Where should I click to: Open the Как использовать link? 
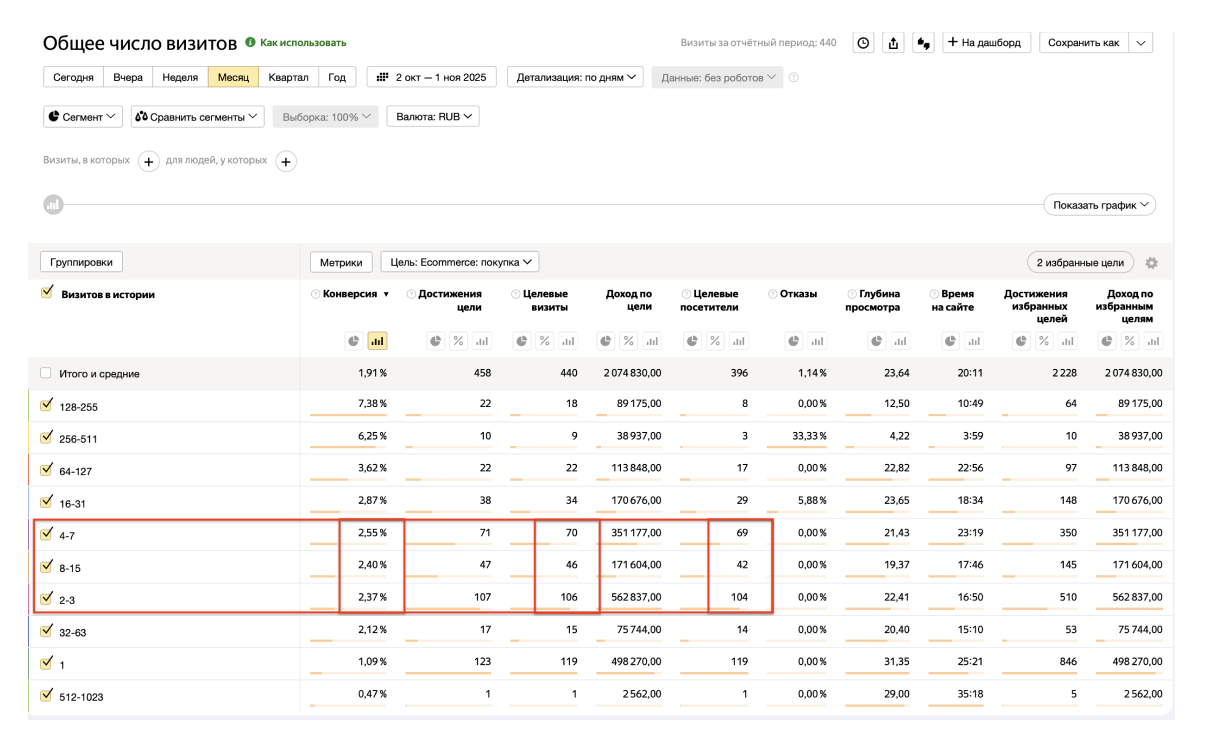(x=302, y=43)
